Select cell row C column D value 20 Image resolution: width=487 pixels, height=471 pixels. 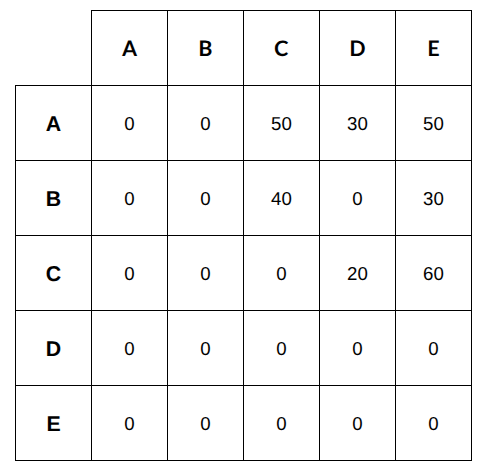coord(357,273)
